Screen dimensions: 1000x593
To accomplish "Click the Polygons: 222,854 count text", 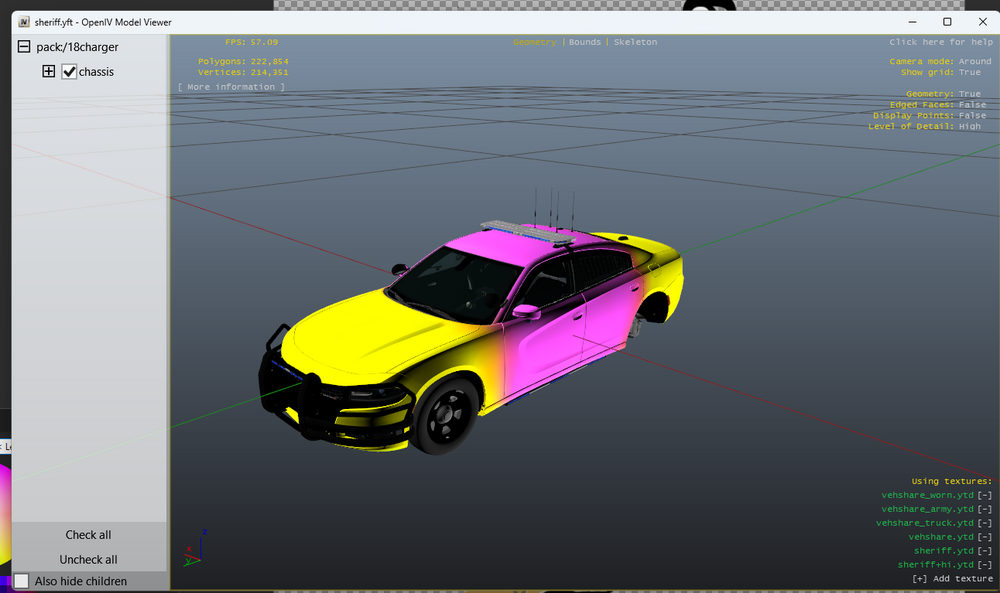I will coord(243,61).
